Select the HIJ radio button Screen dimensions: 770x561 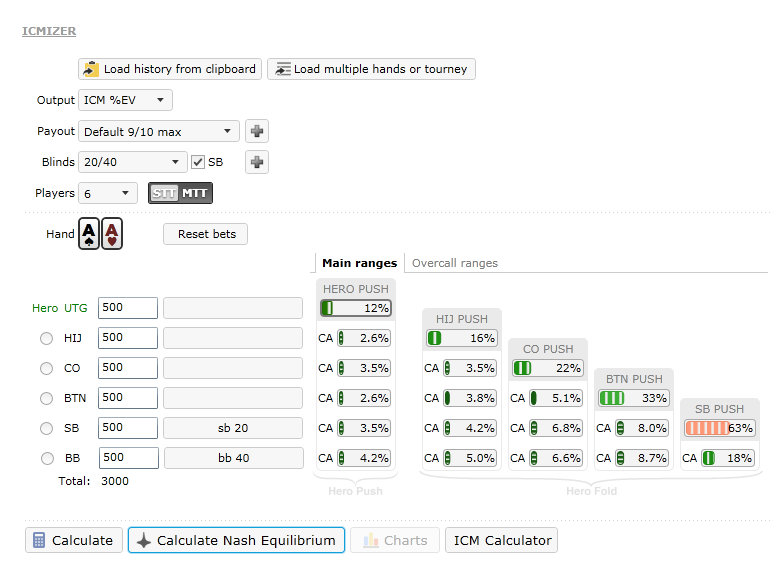point(47,338)
